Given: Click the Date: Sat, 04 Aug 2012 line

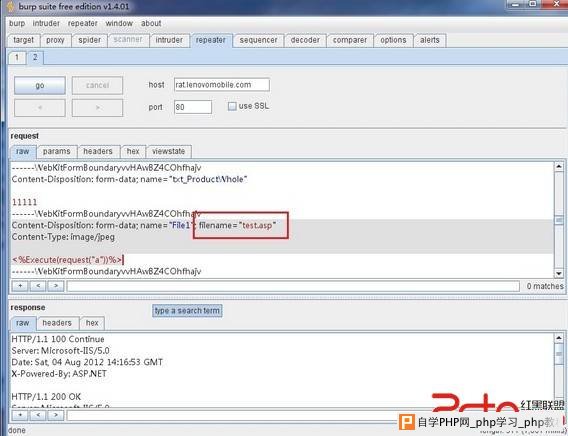Looking at the screenshot, I should click(87, 362).
